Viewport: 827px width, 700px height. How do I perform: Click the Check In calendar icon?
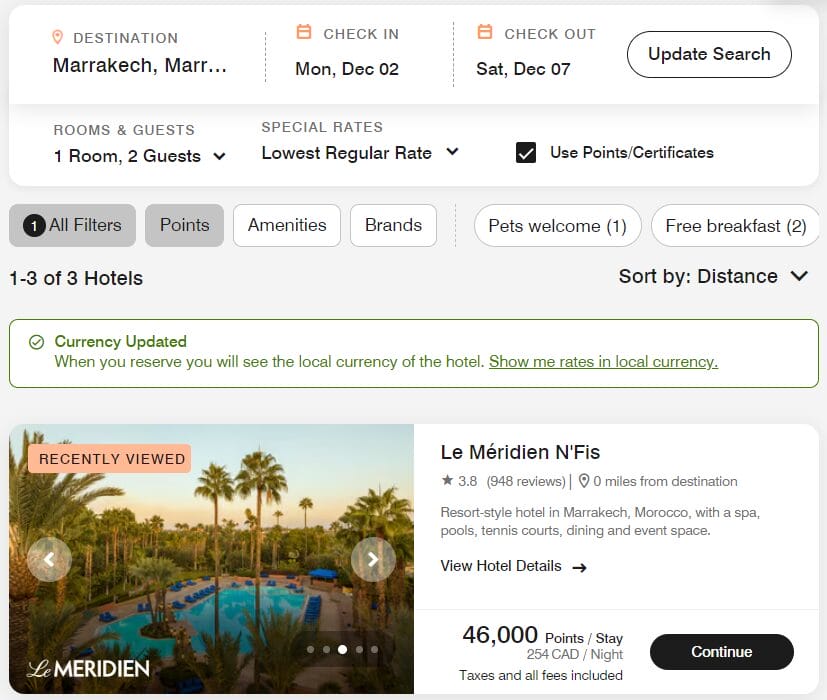tap(303, 32)
